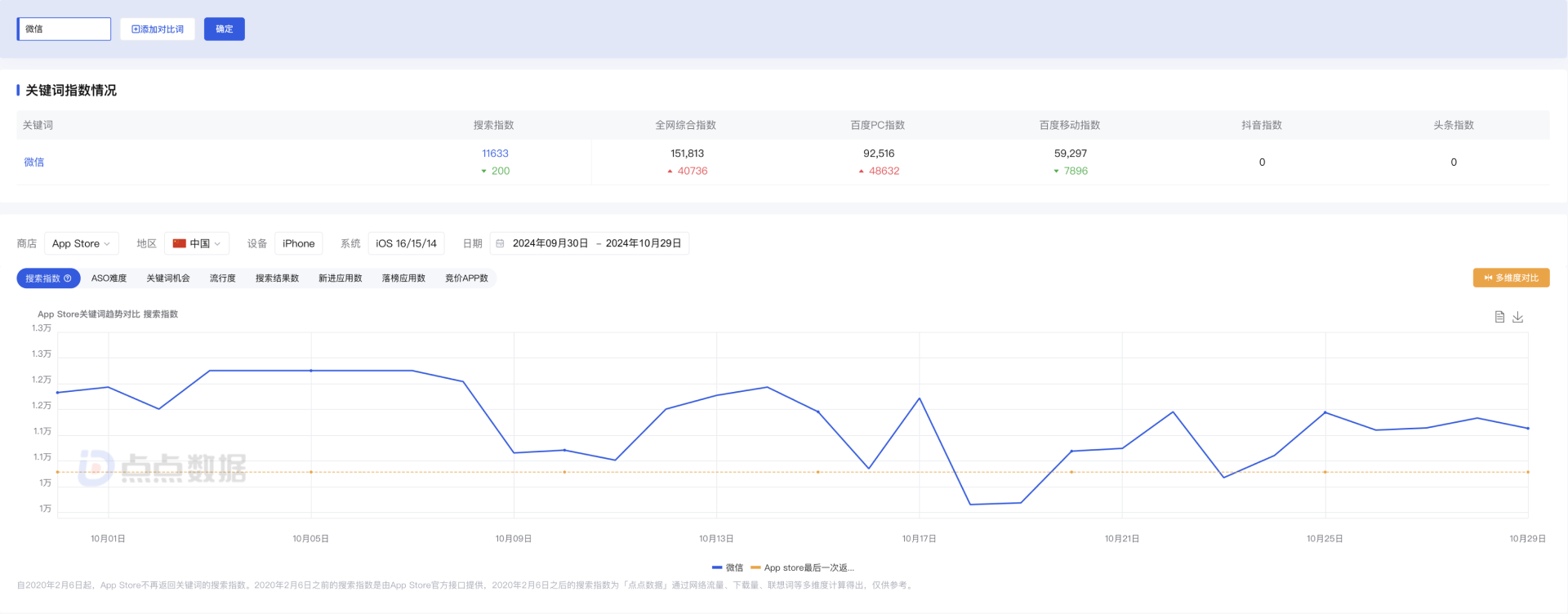The width and height of the screenshot is (1568, 614).
Task: Switch to the 流行度 tab
Action: pyautogui.click(x=223, y=278)
